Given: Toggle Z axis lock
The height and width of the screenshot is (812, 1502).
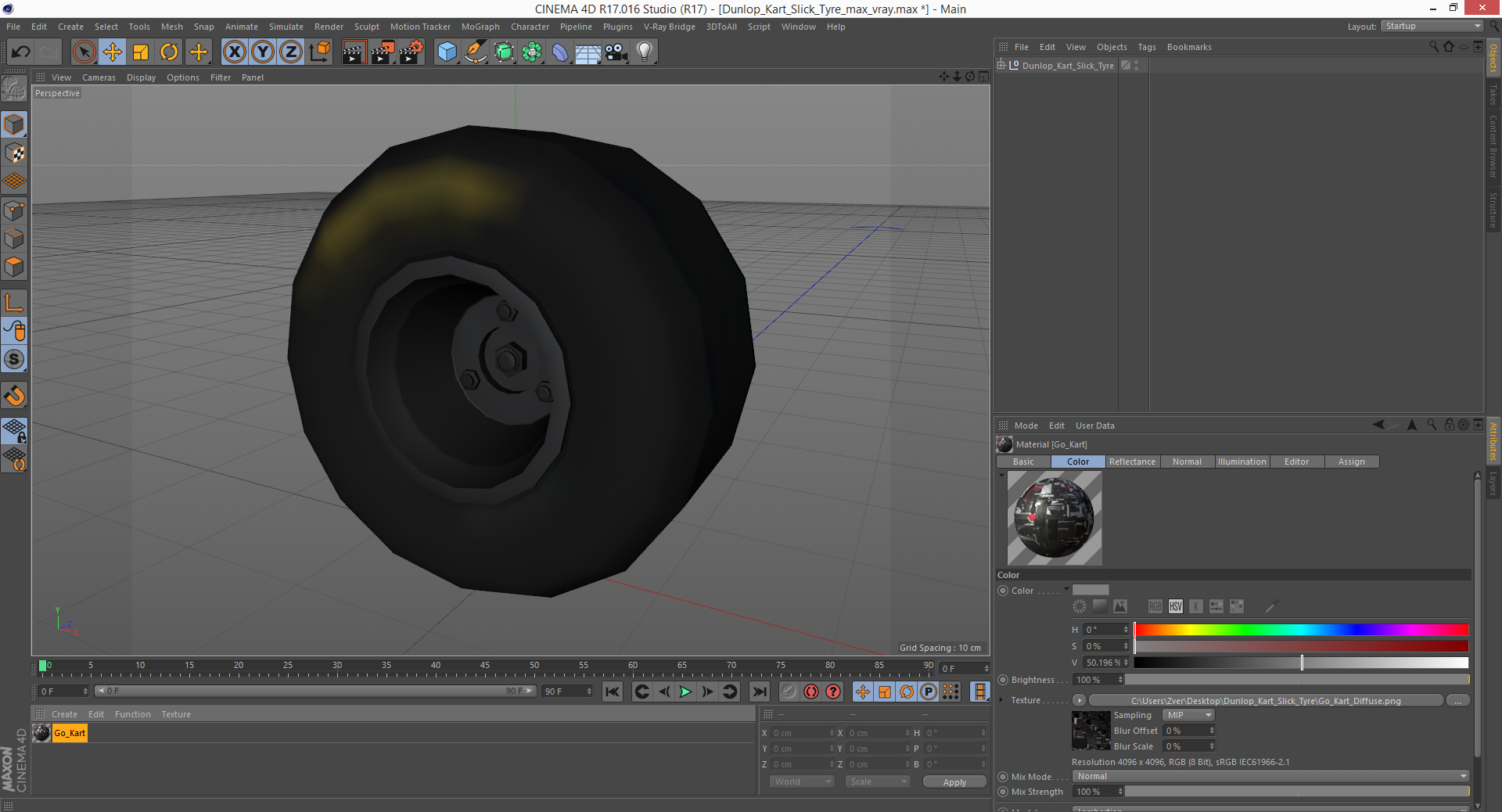Looking at the screenshot, I should tap(291, 52).
